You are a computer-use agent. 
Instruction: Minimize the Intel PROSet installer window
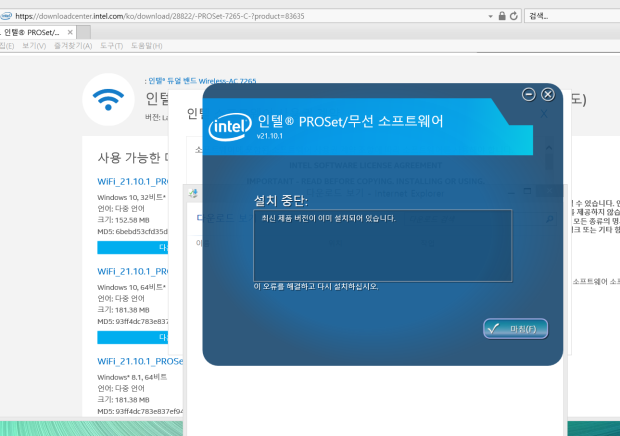point(529,94)
